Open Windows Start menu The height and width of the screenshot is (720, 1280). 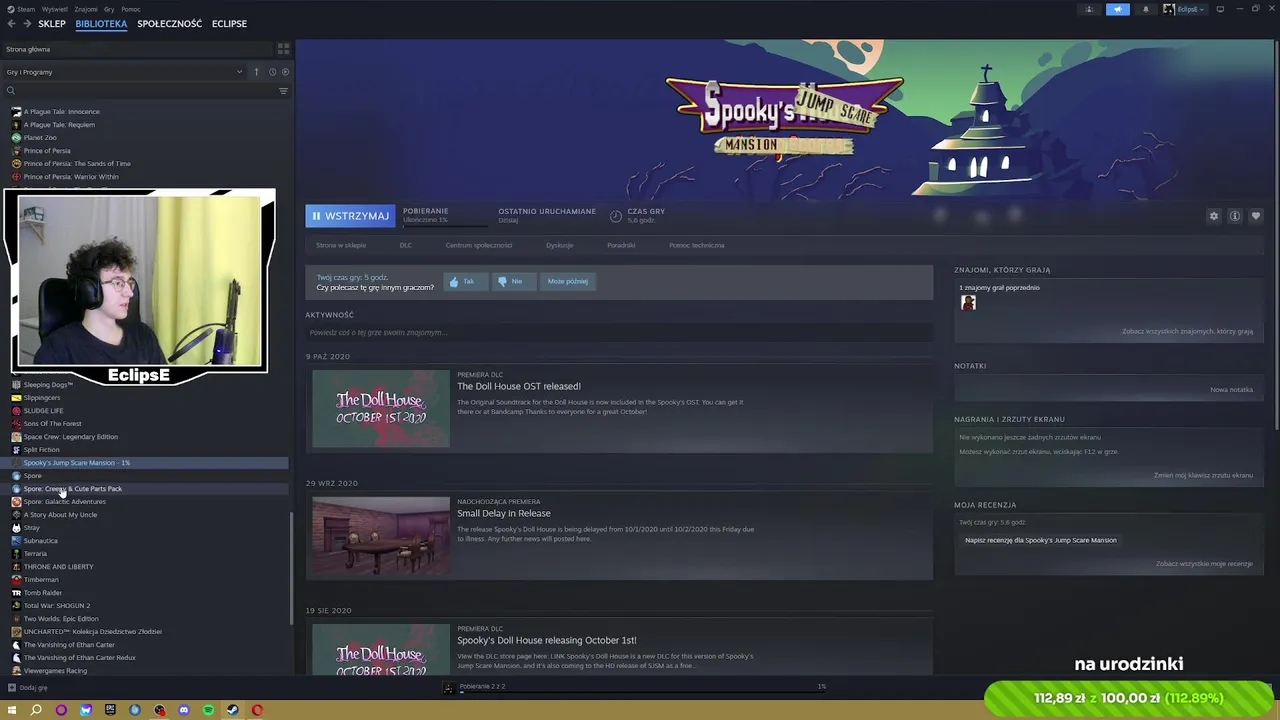pos(12,710)
